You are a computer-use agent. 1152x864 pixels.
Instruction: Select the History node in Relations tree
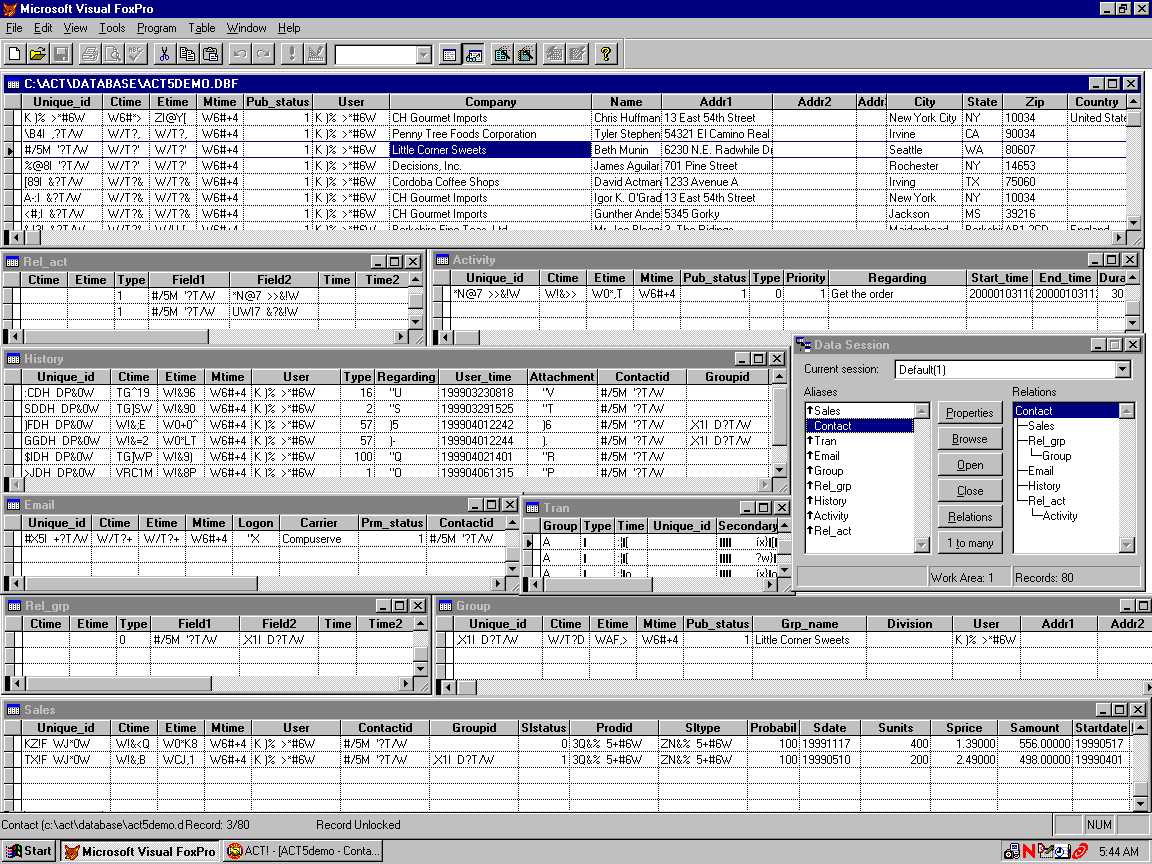point(1044,486)
